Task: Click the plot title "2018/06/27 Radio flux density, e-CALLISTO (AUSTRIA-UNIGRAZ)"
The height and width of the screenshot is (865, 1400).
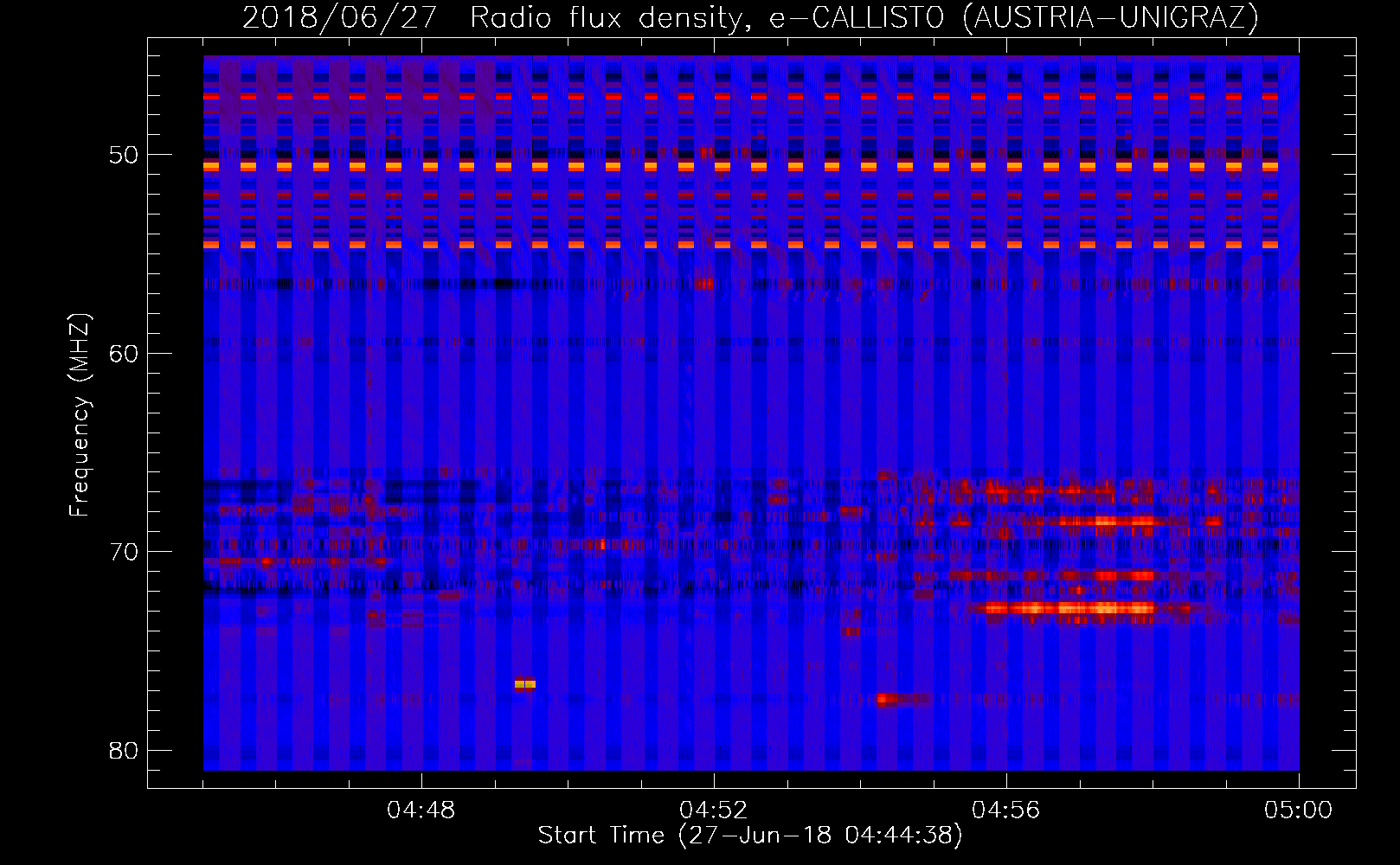Action: (x=750, y=17)
